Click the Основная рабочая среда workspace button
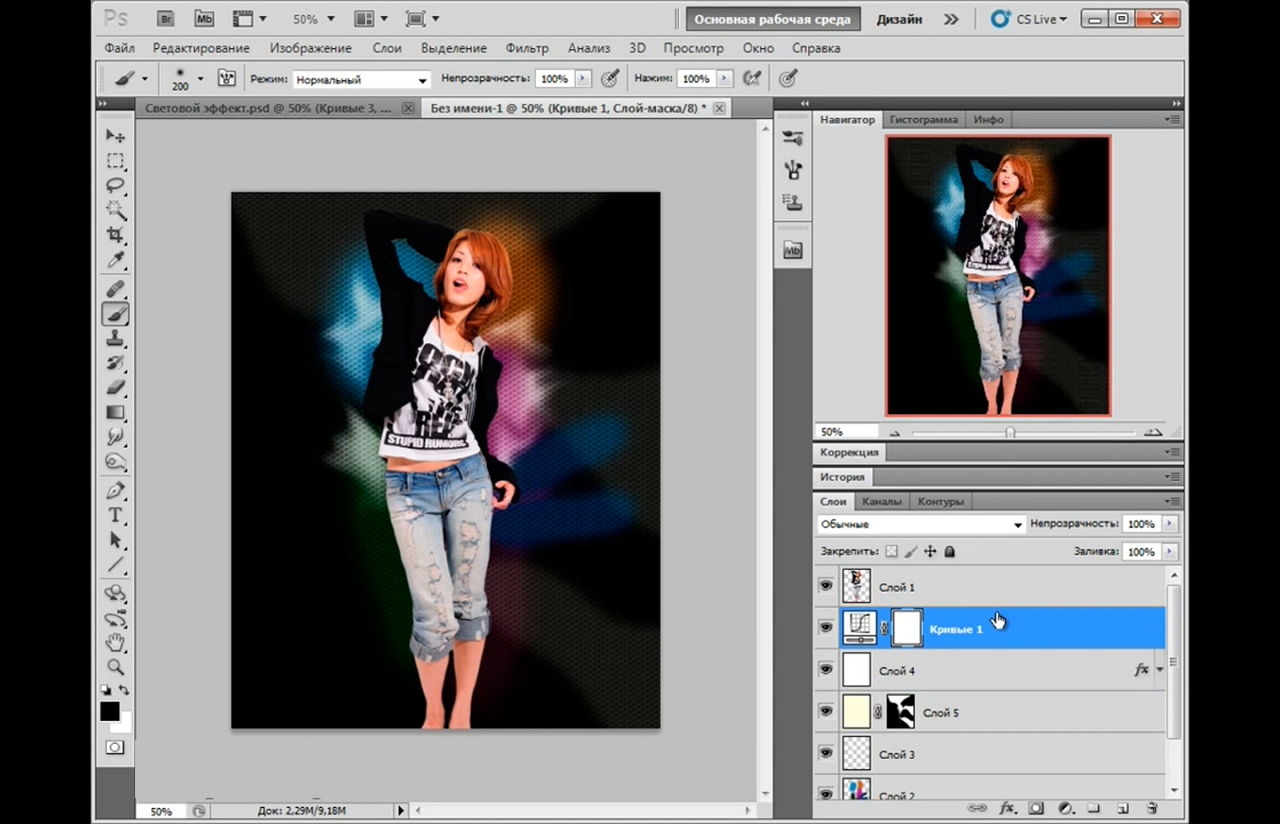Viewport: 1280px width, 824px height. point(773,19)
